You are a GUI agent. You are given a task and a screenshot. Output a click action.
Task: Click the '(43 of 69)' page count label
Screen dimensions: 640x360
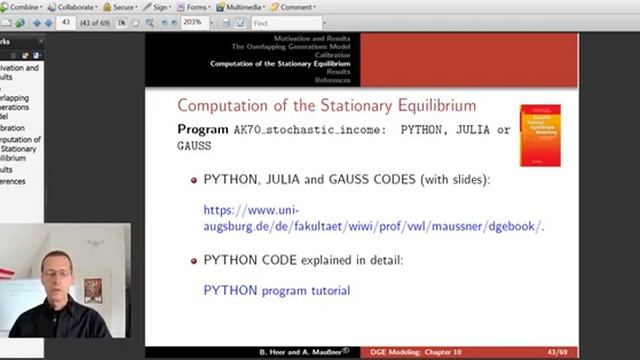(95, 23)
